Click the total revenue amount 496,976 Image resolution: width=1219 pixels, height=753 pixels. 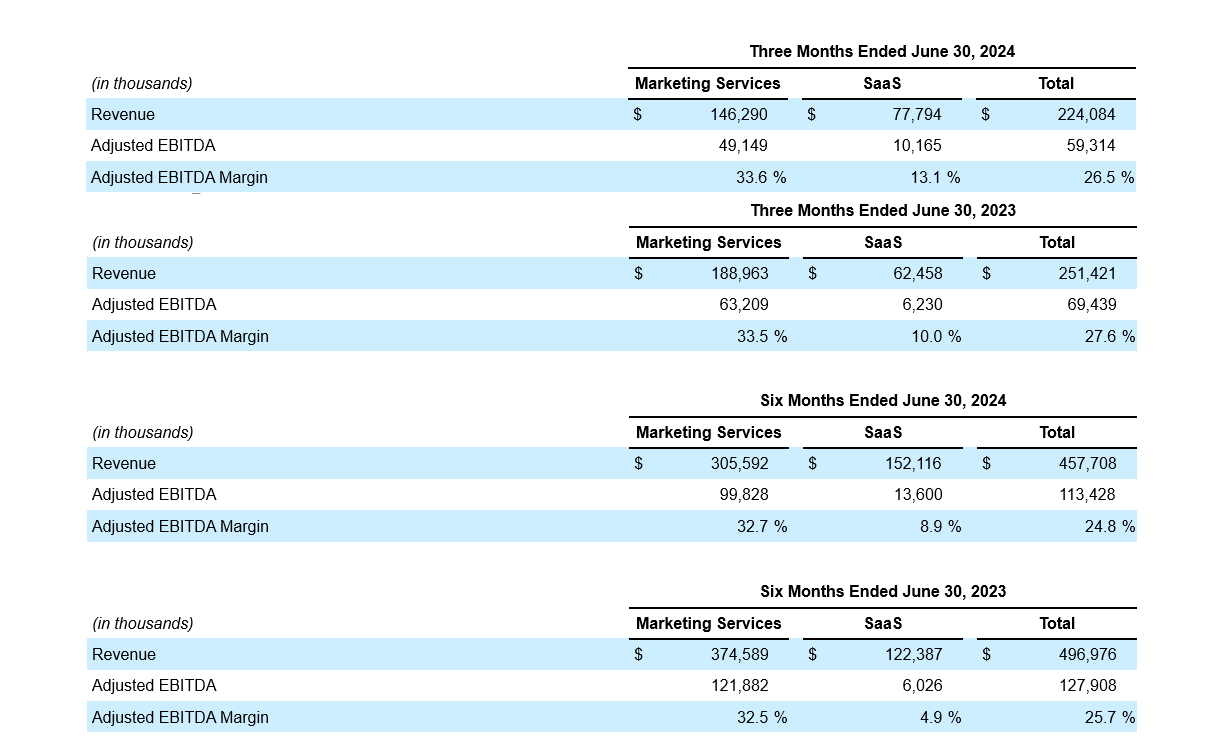point(1087,655)
